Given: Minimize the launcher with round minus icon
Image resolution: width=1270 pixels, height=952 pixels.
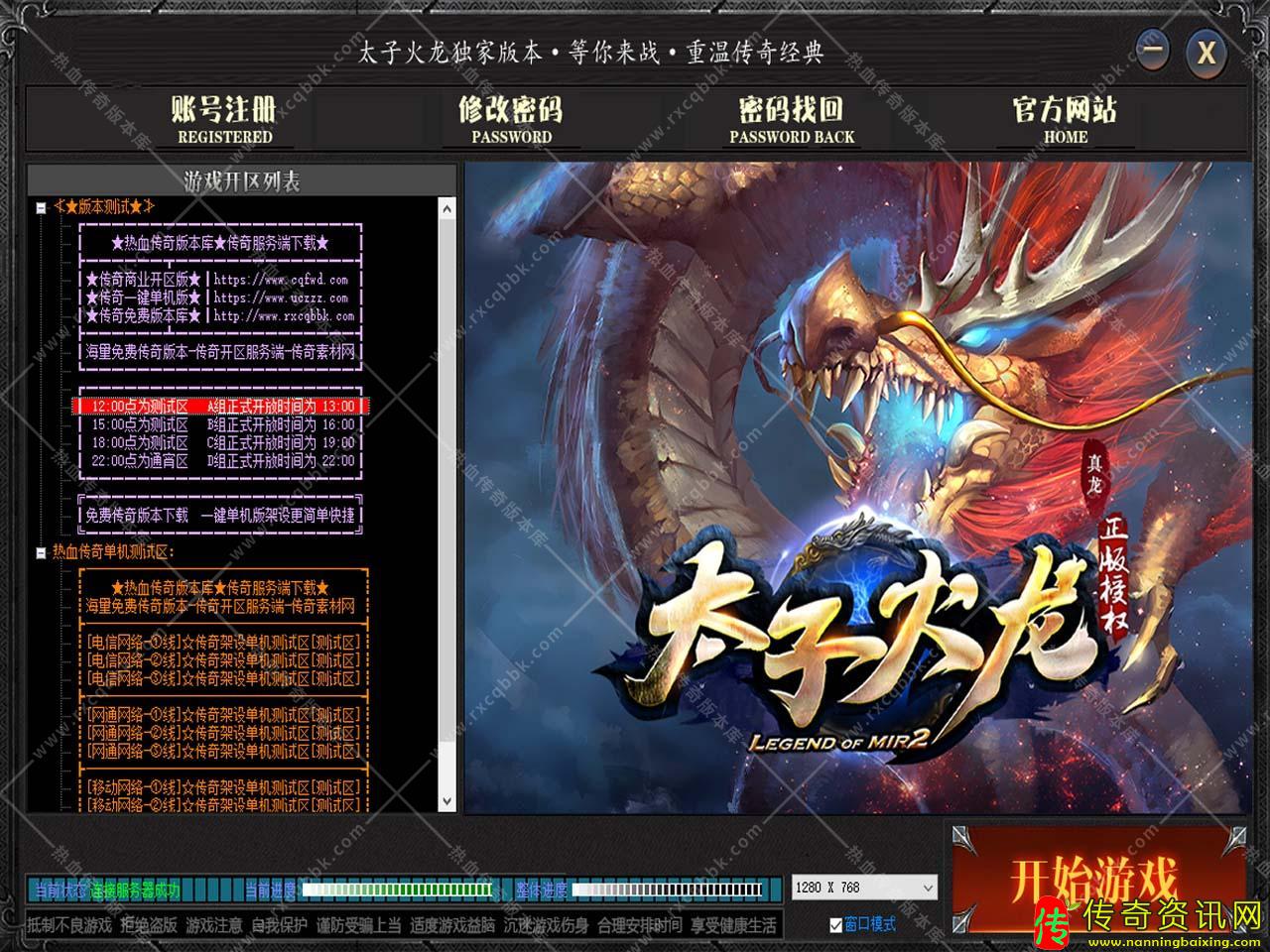Looking at the screenshot, I should click(1152, 51).
